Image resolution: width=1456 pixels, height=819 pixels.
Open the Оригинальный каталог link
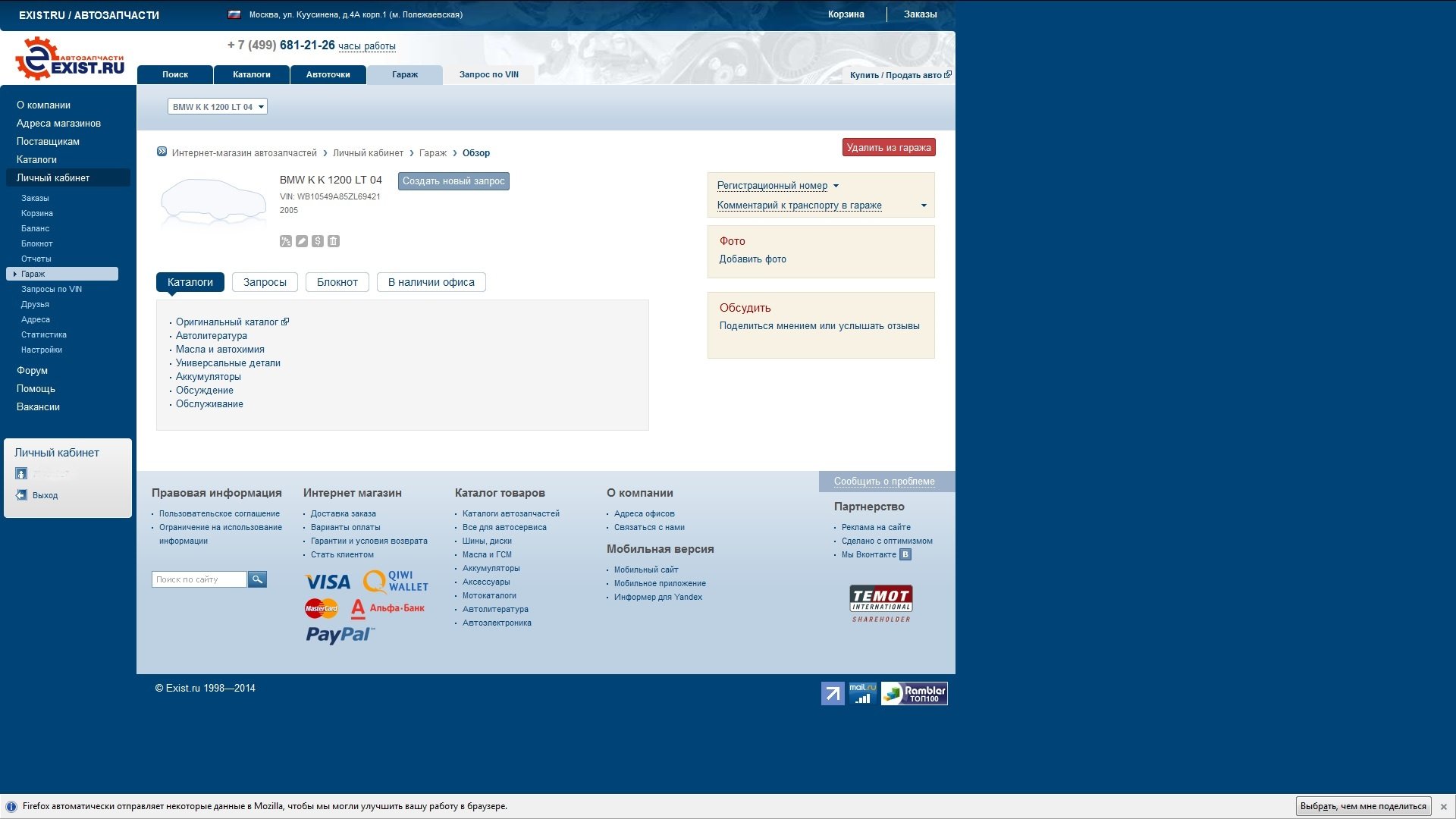click(x=227, y=322)
